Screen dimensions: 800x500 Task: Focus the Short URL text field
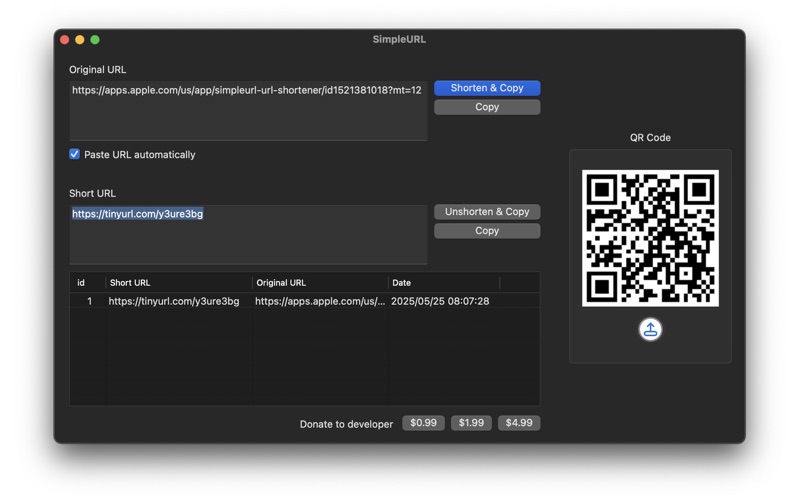(248, 234)
